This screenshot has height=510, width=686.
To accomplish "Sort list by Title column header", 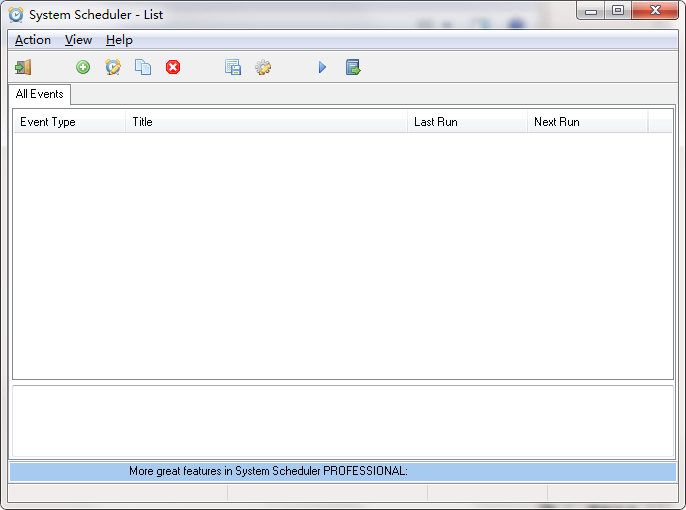I will 266,122.
